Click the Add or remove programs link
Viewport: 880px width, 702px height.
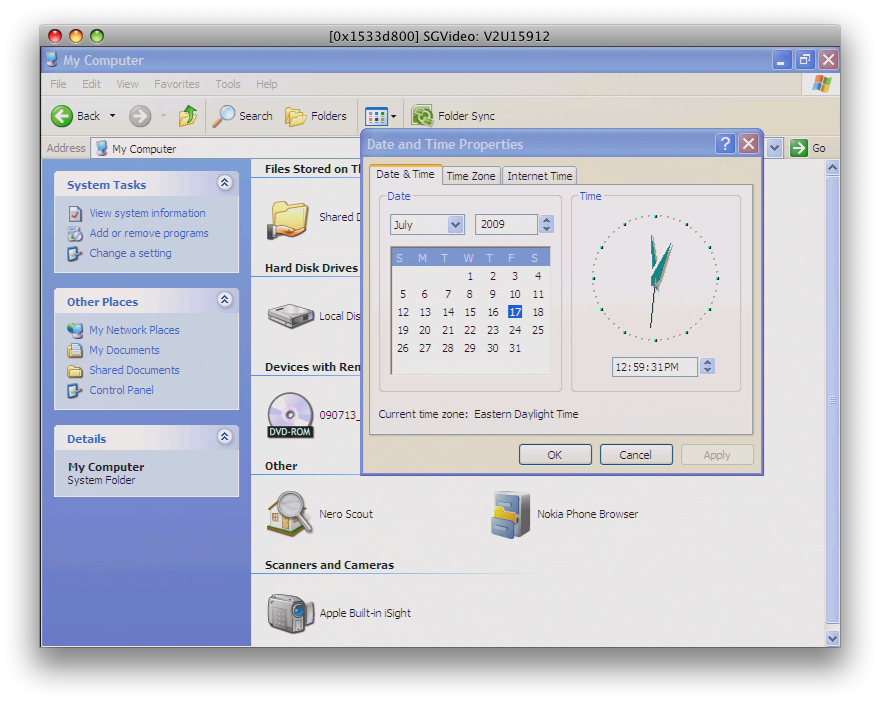point(148,233)
